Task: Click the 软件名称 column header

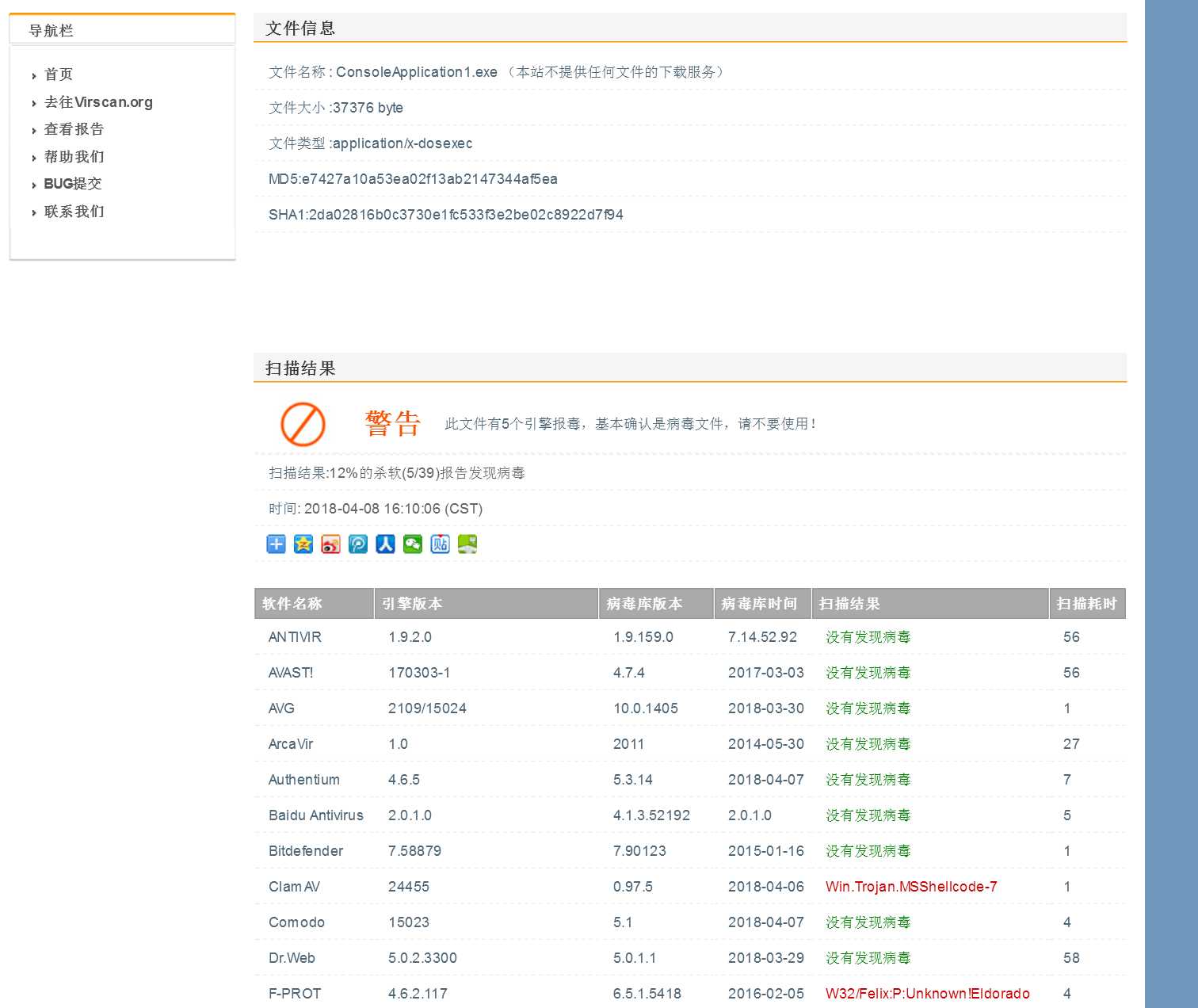Action: point(314,603)
